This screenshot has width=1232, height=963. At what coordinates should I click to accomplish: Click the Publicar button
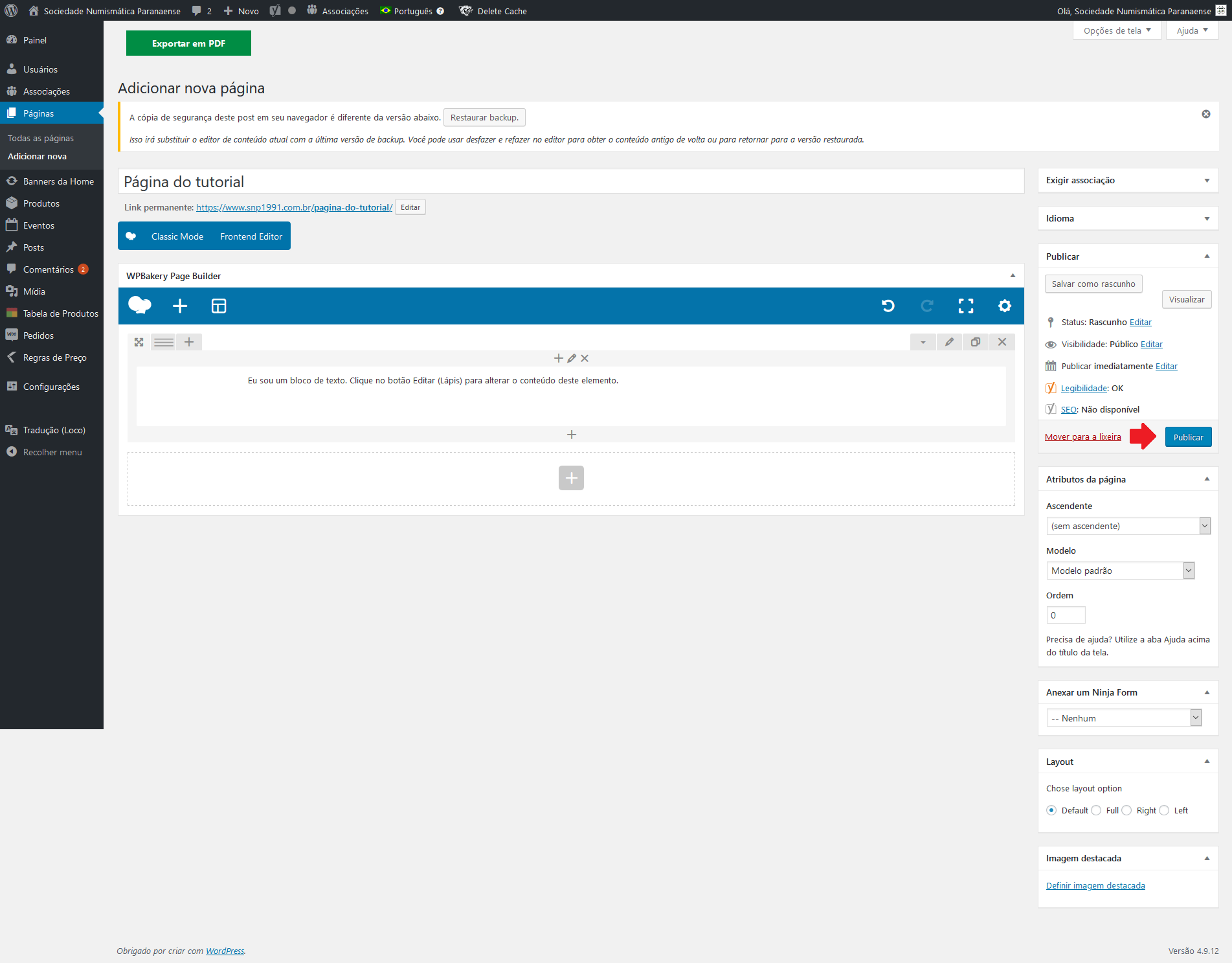[1188, 437]
